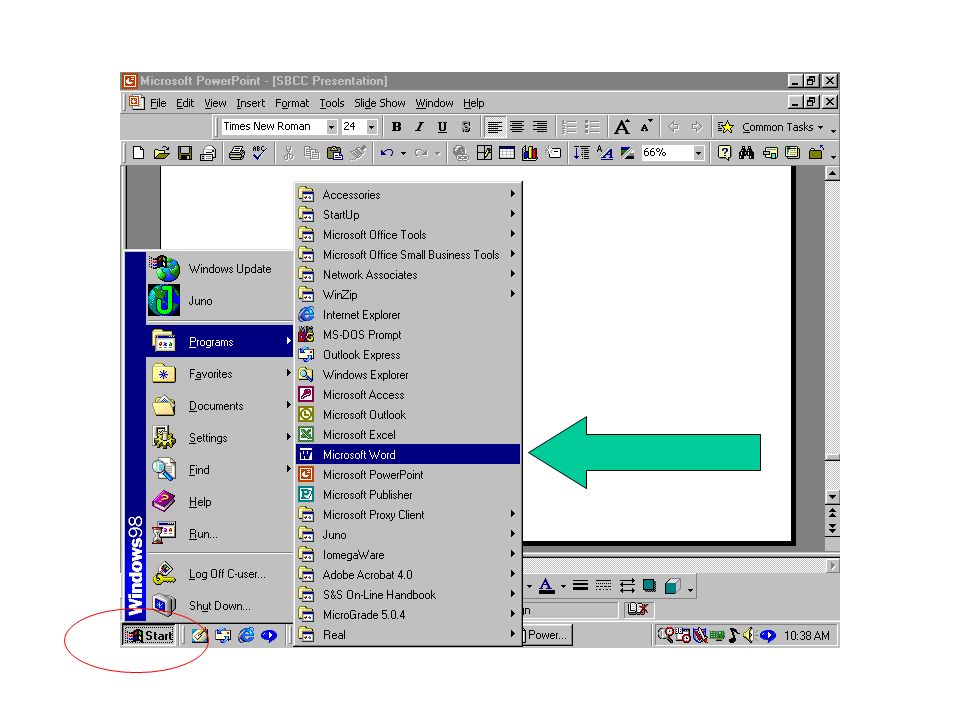The width and height of the screenshot is (960, 720).
Task: Click the vertical scrollbar up arrow
Action: (832, 174)
